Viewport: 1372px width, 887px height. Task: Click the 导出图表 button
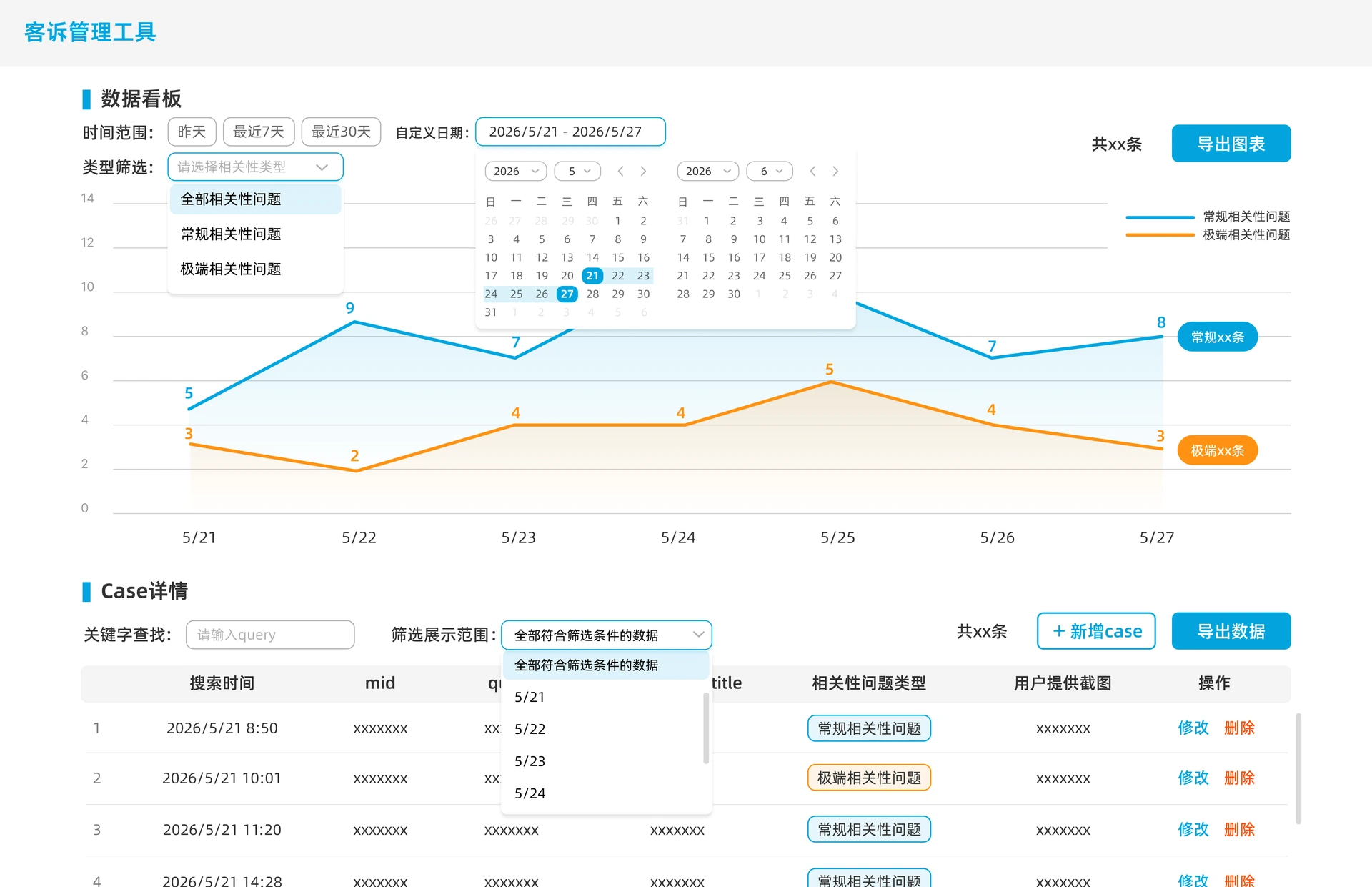pos(1231,144)
